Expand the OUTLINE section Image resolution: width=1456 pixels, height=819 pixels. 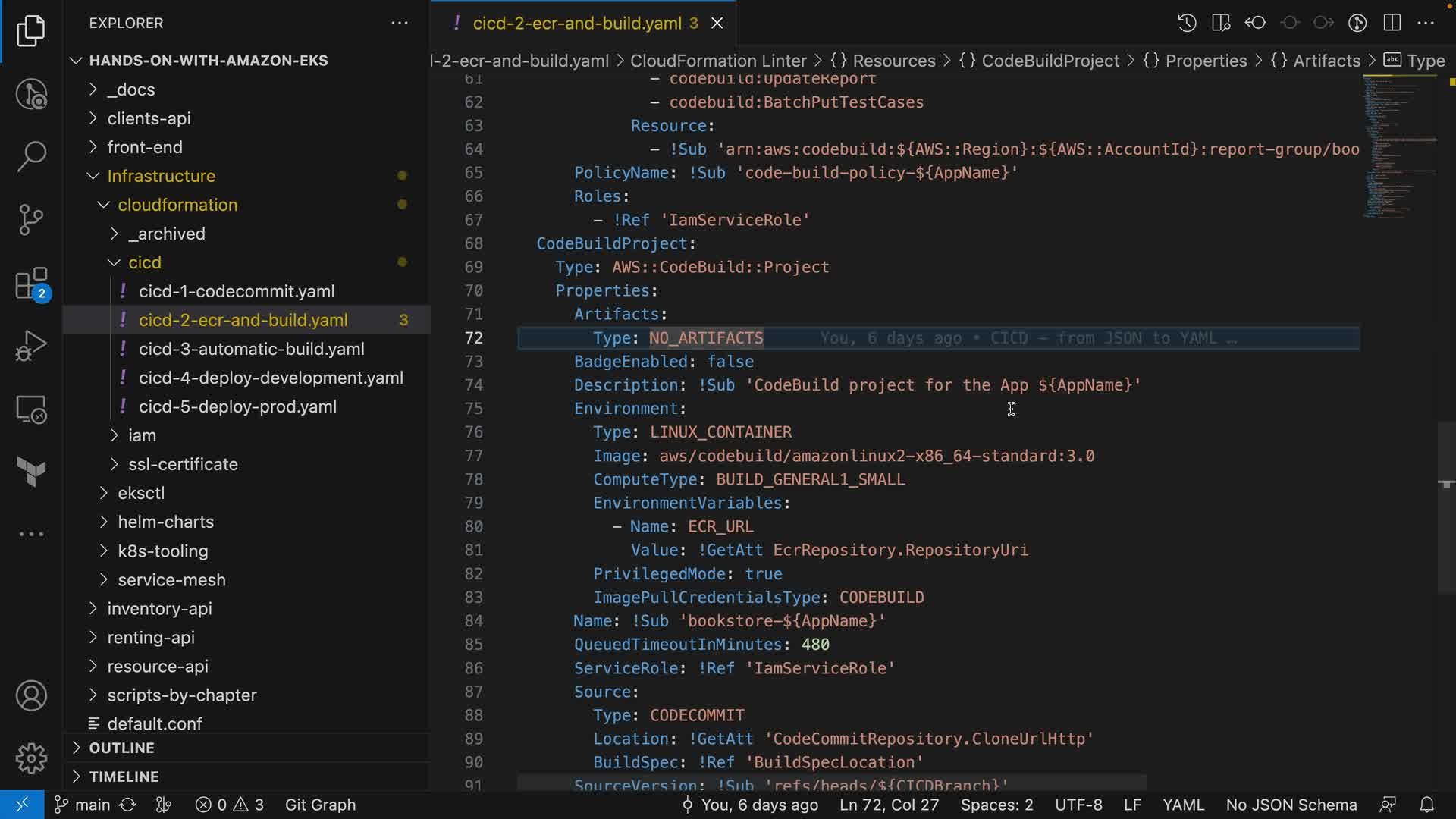point(121,748)
